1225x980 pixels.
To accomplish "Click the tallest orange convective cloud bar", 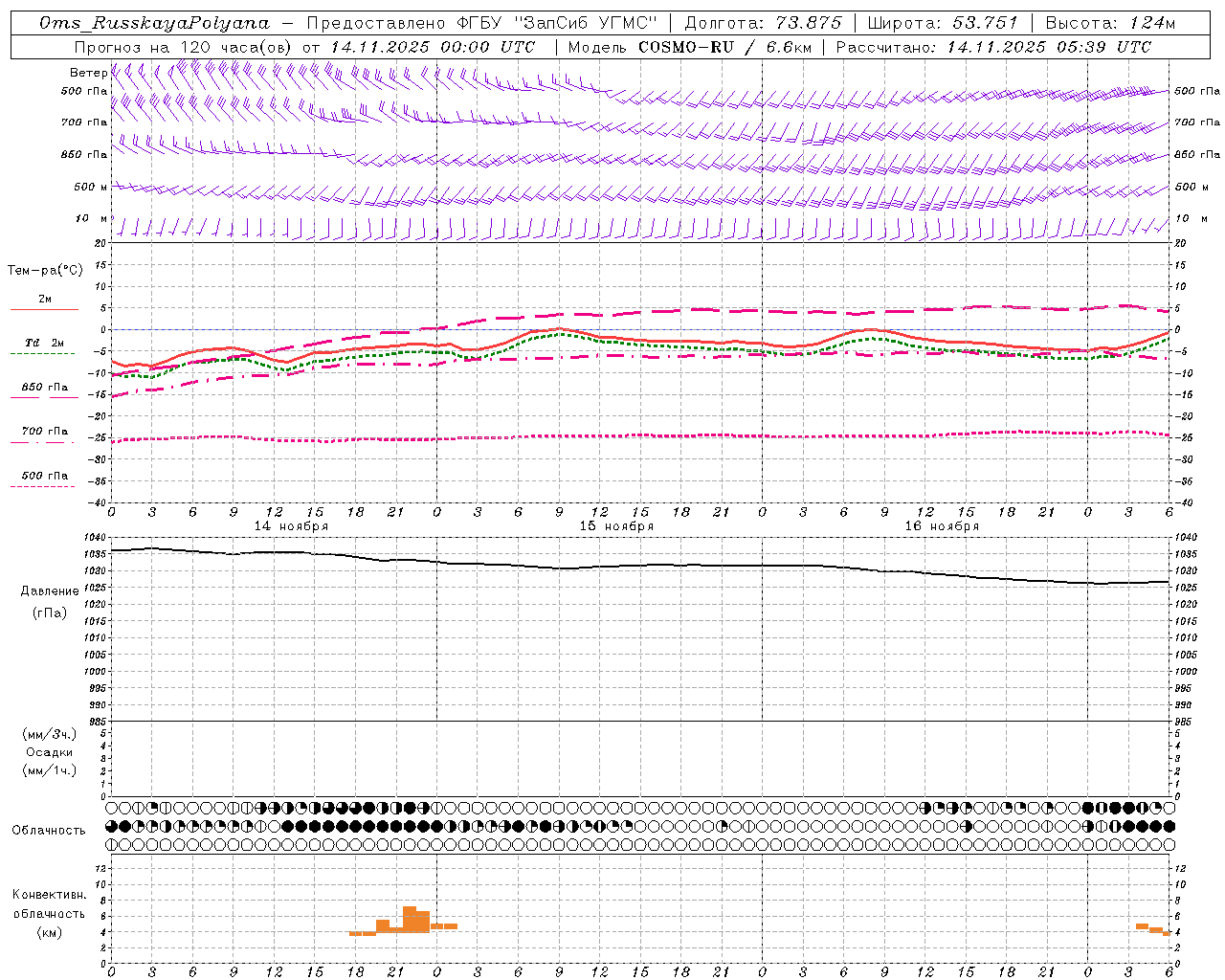I will click(x=410, y=919).
